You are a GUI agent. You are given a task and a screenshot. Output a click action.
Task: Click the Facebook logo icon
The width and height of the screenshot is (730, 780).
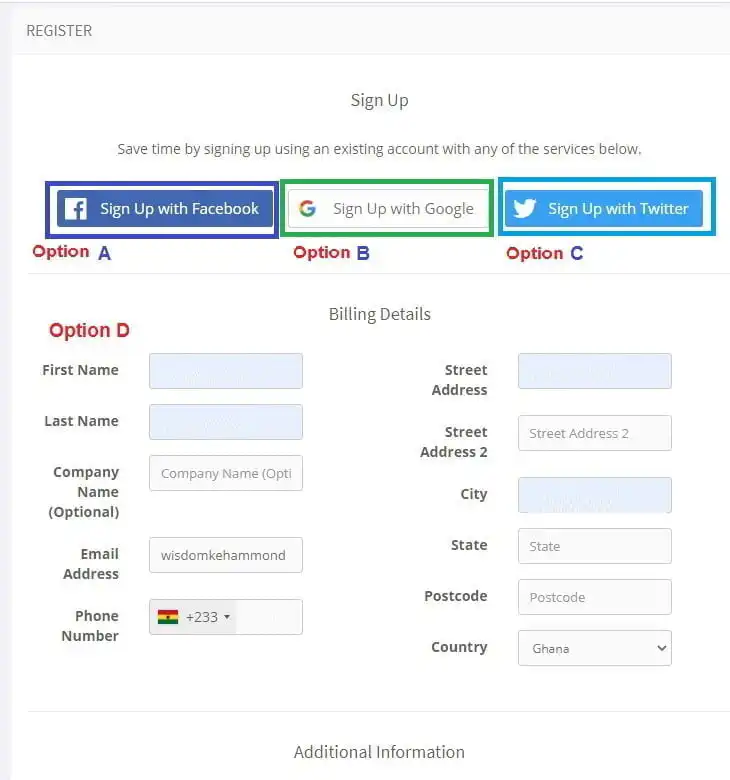coord(76,209)
